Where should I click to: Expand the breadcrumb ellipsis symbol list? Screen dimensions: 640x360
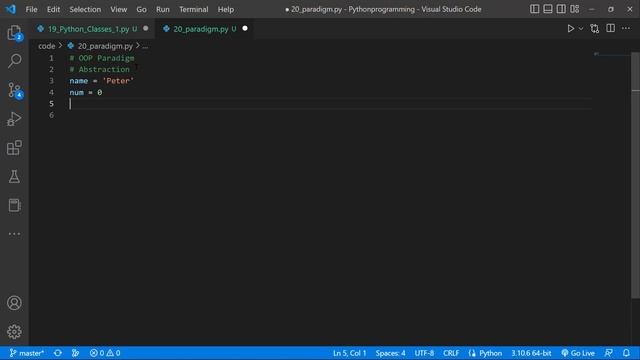(x=145, y=46)
